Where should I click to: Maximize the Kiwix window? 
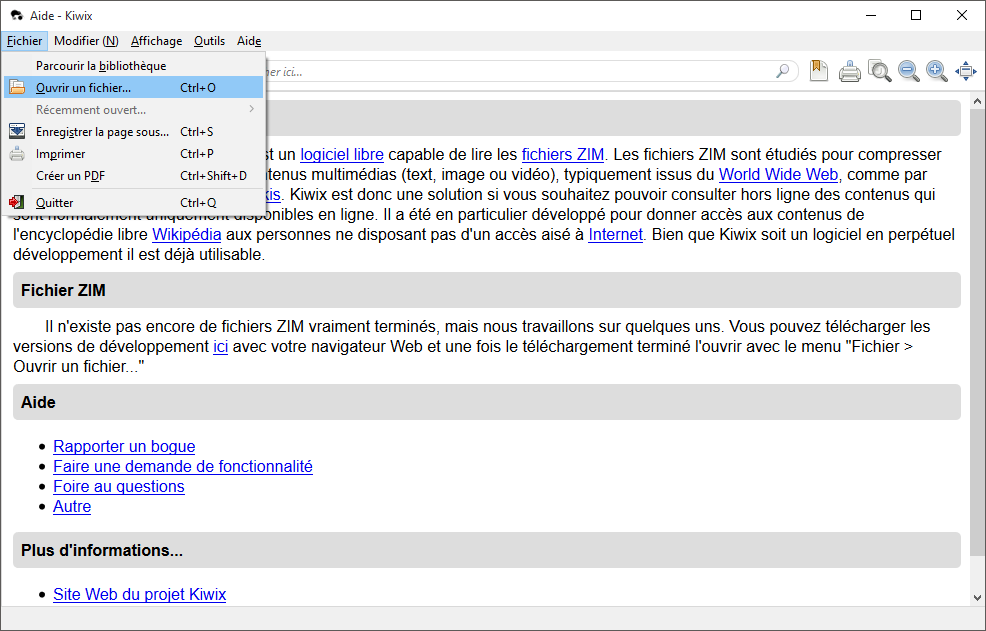[916, 15]
